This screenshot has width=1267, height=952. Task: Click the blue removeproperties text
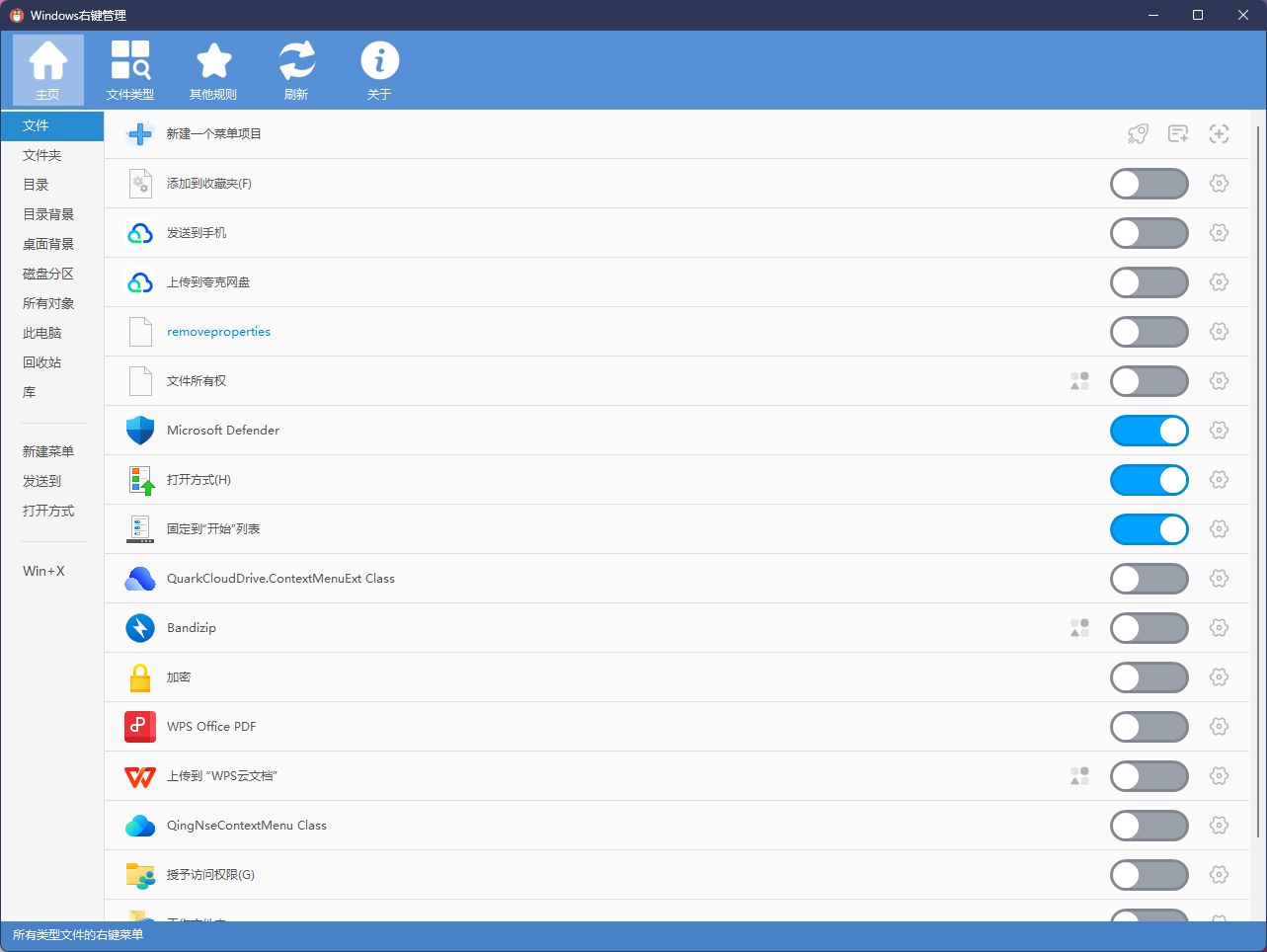click(x=218, y=332)
